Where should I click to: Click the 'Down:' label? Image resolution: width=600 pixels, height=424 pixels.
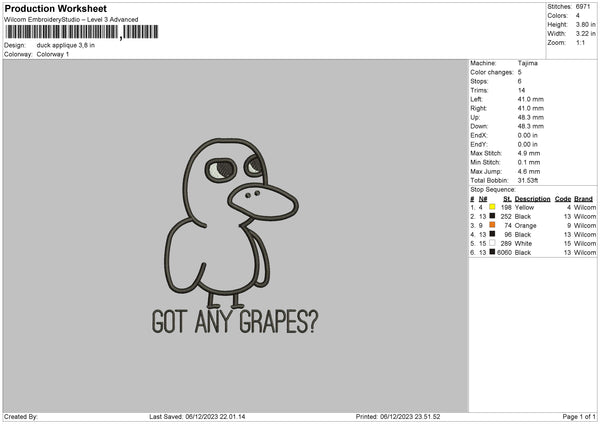coord(479,126)
